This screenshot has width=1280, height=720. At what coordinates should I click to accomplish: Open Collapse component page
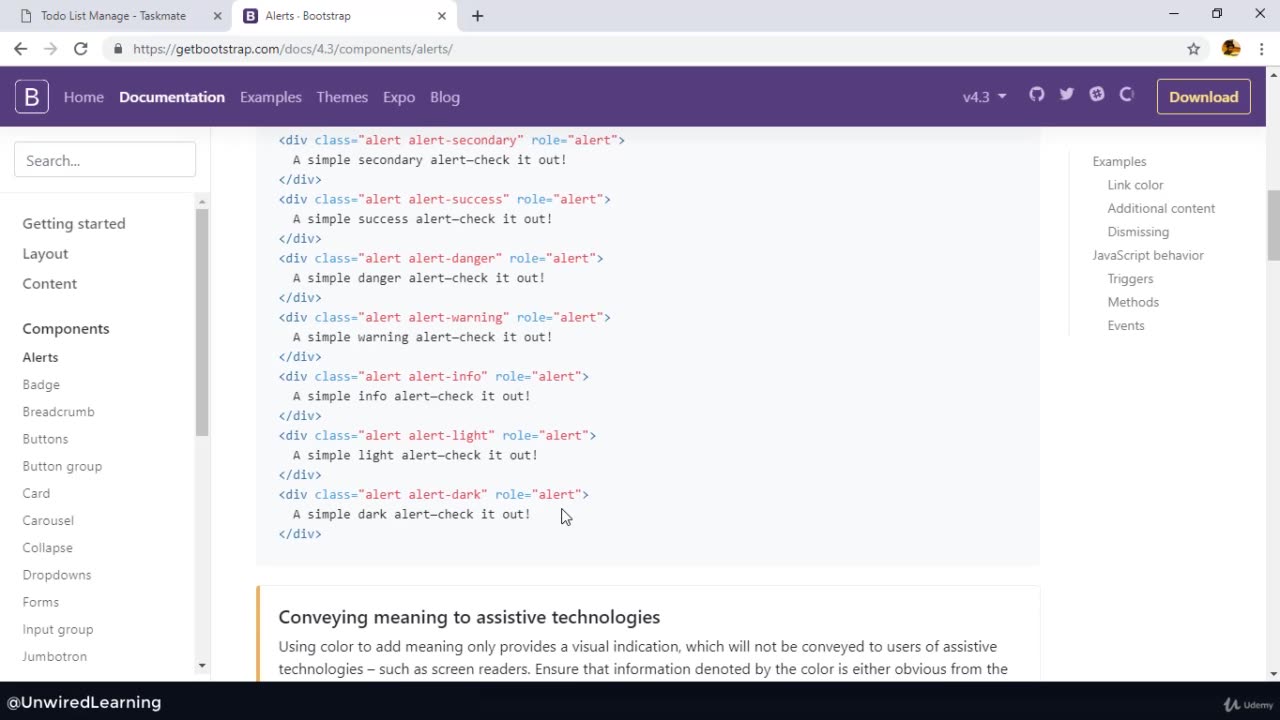tap(47, 547)
